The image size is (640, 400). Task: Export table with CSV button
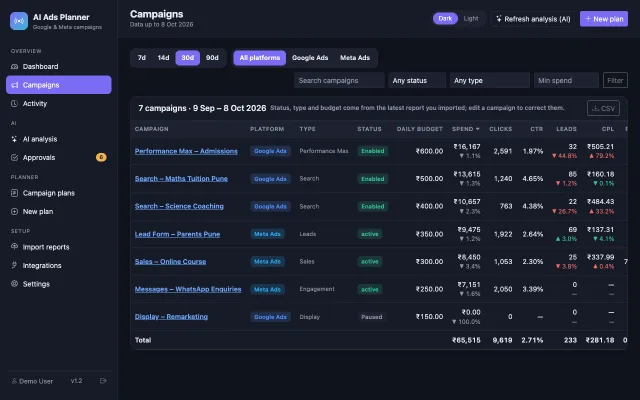(x=603, y=108)
